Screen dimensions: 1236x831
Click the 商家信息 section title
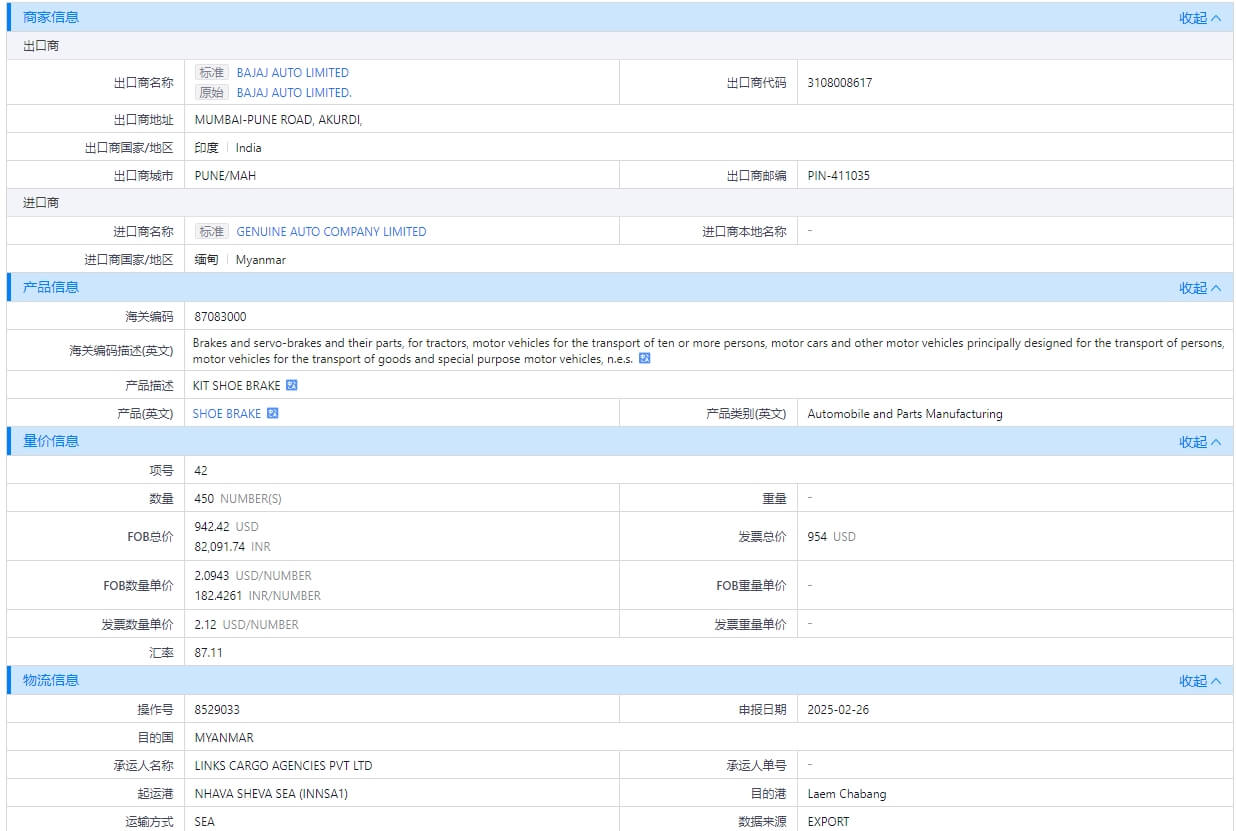click(51, 17)
